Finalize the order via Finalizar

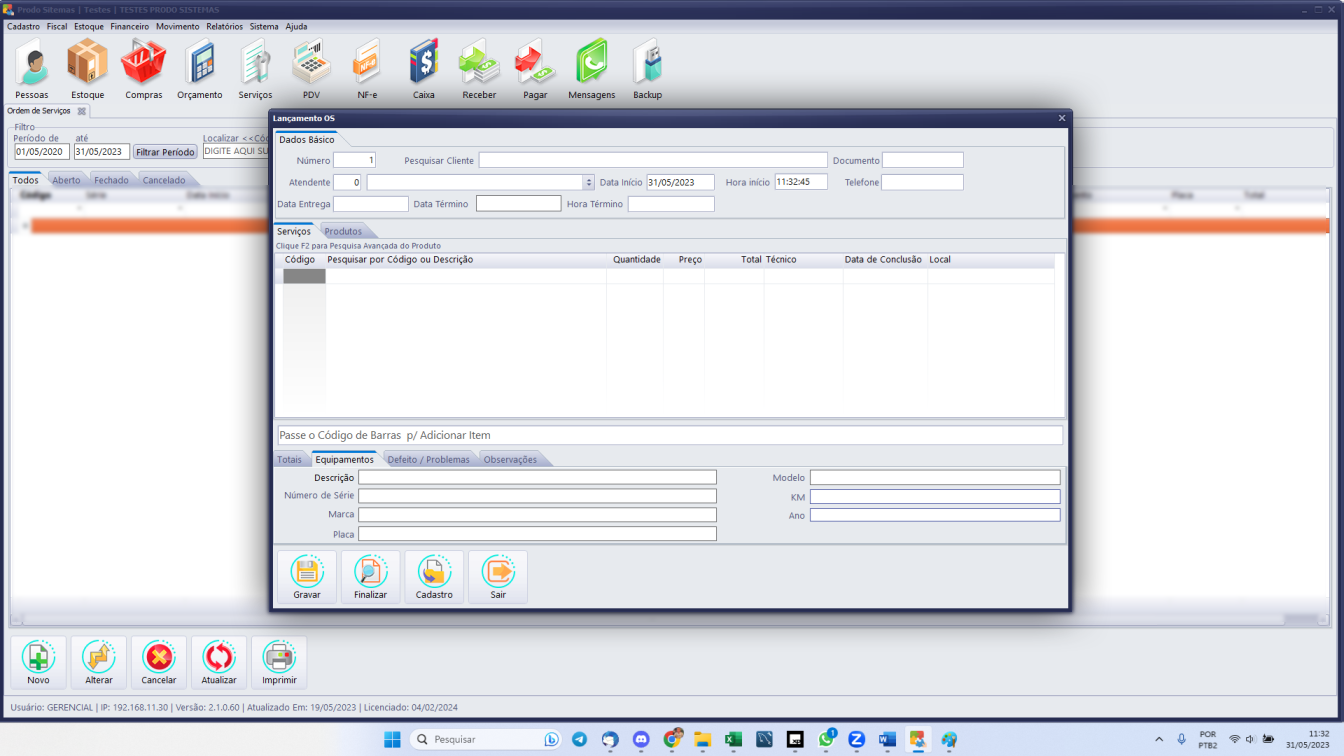pos(370,576)
